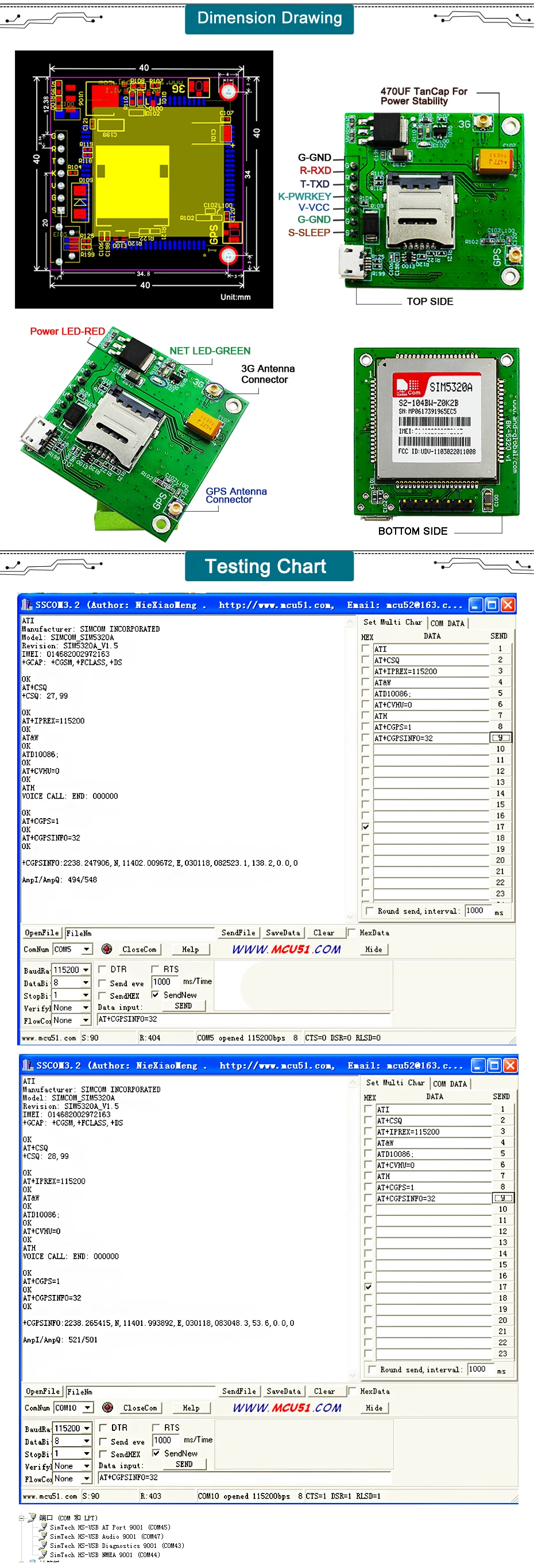
Task: Click SaveData button in COM5 window
Action: point(283,932)
